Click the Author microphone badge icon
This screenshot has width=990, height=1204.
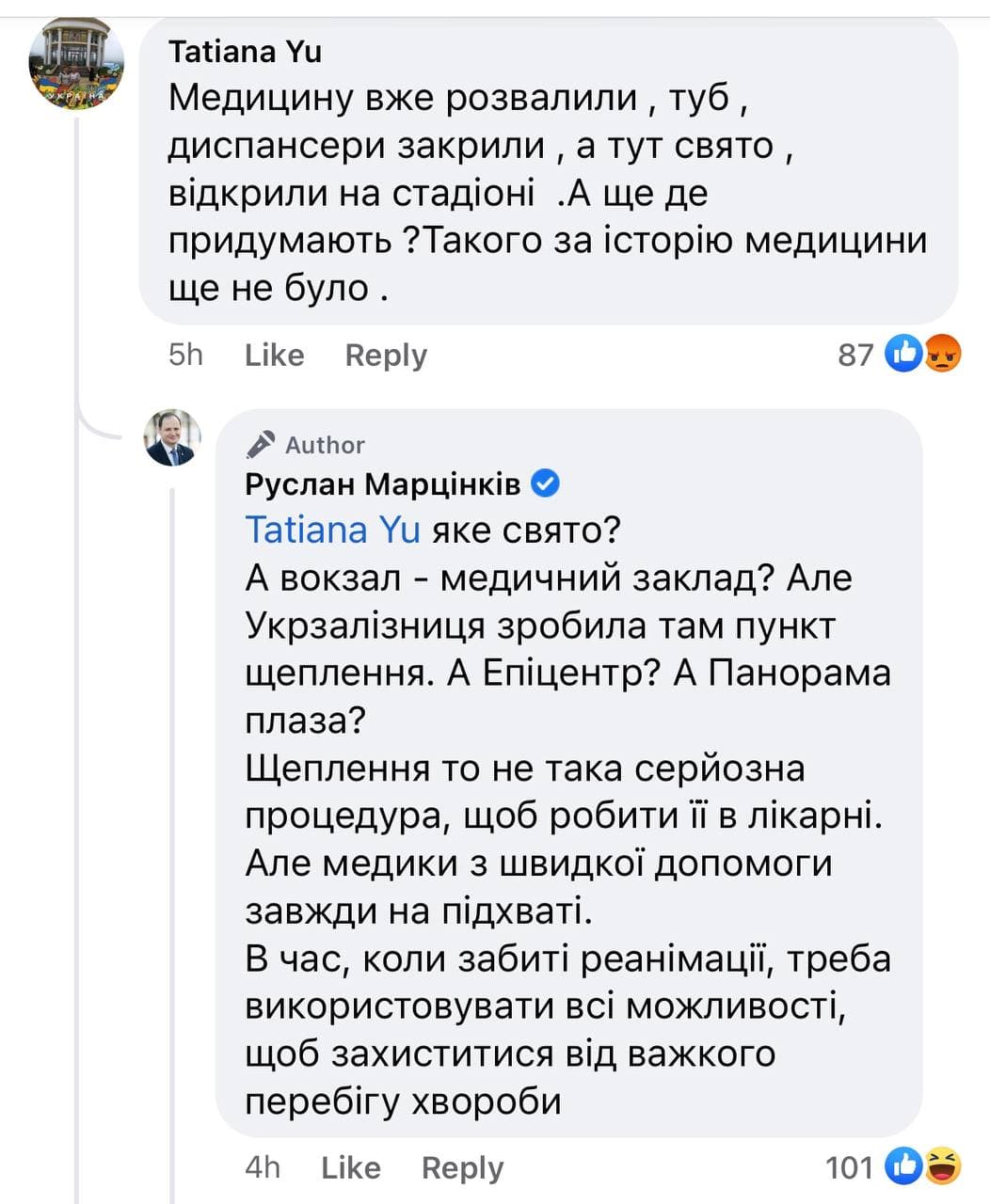tap(261, 444)
